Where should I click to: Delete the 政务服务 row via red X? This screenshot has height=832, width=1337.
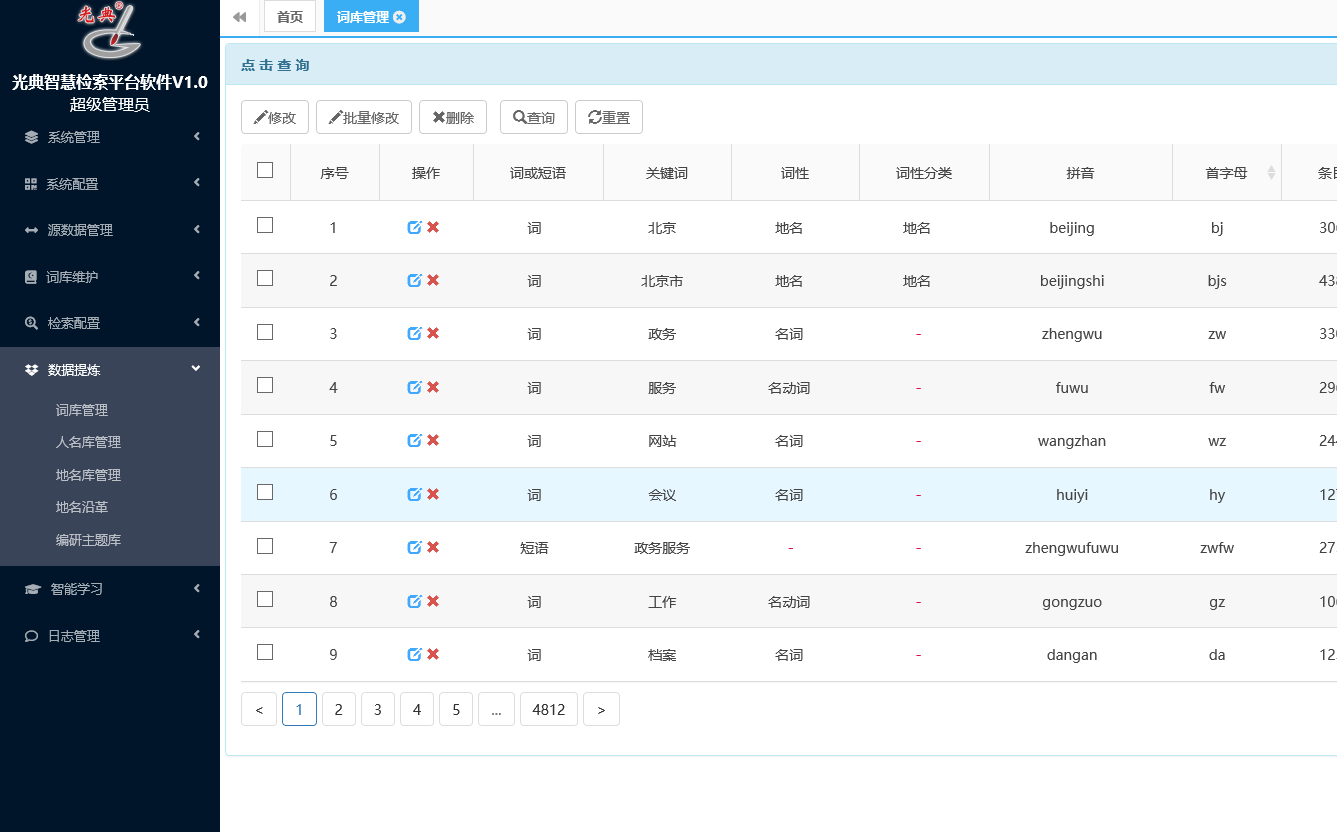click(433, 547)
